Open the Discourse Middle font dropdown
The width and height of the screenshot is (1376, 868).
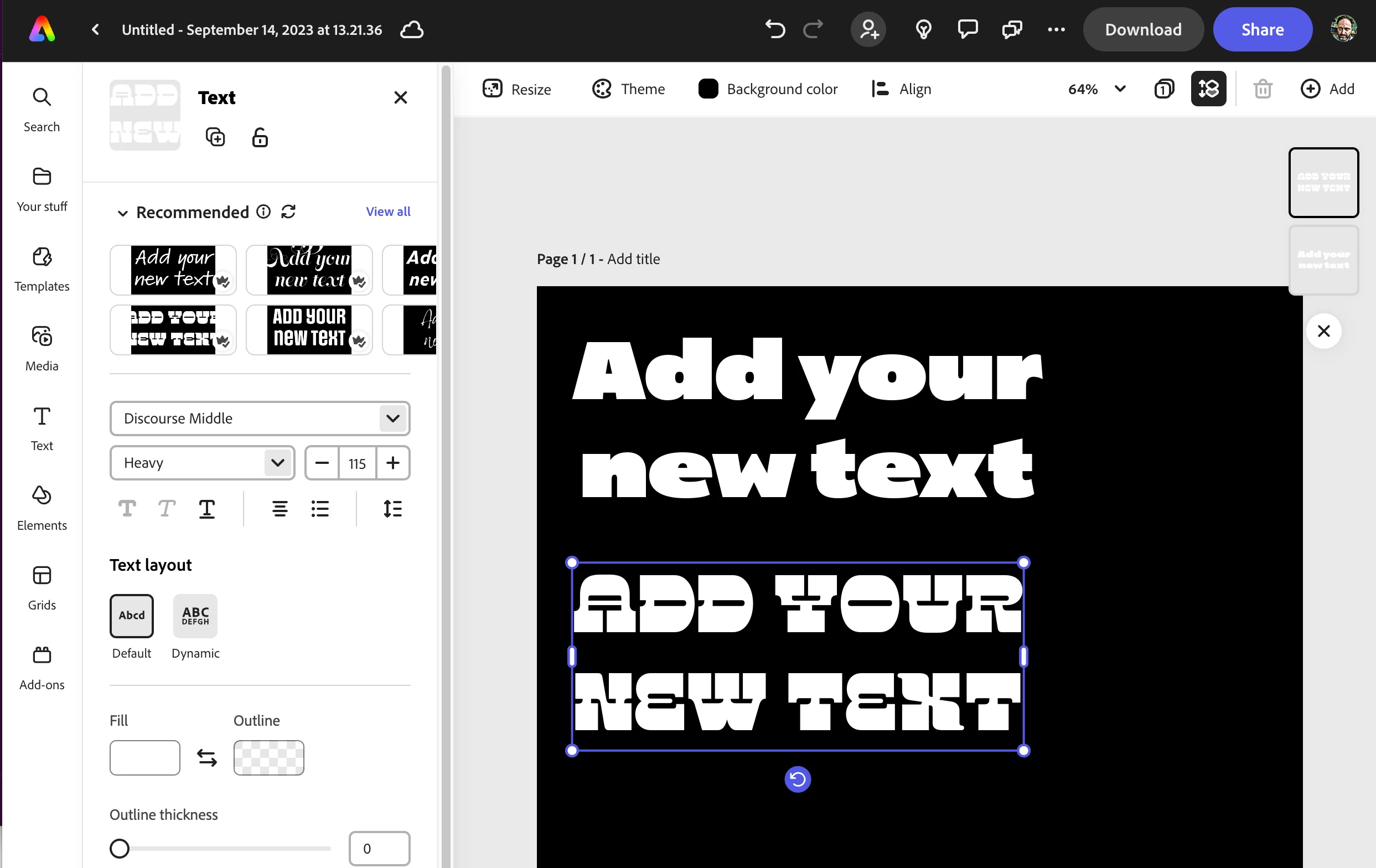260,418
